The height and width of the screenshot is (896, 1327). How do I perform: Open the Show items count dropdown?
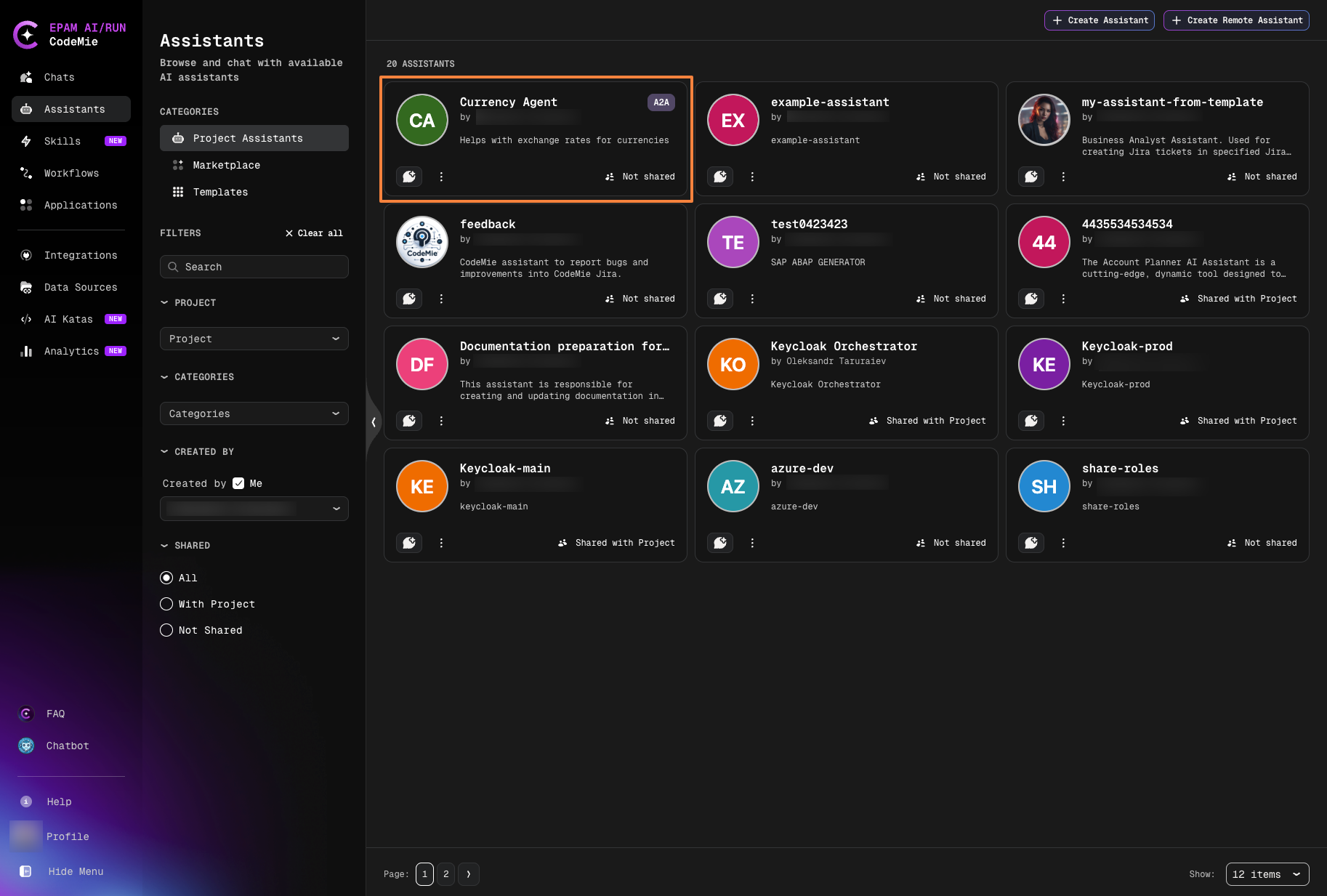[1267, 874]
